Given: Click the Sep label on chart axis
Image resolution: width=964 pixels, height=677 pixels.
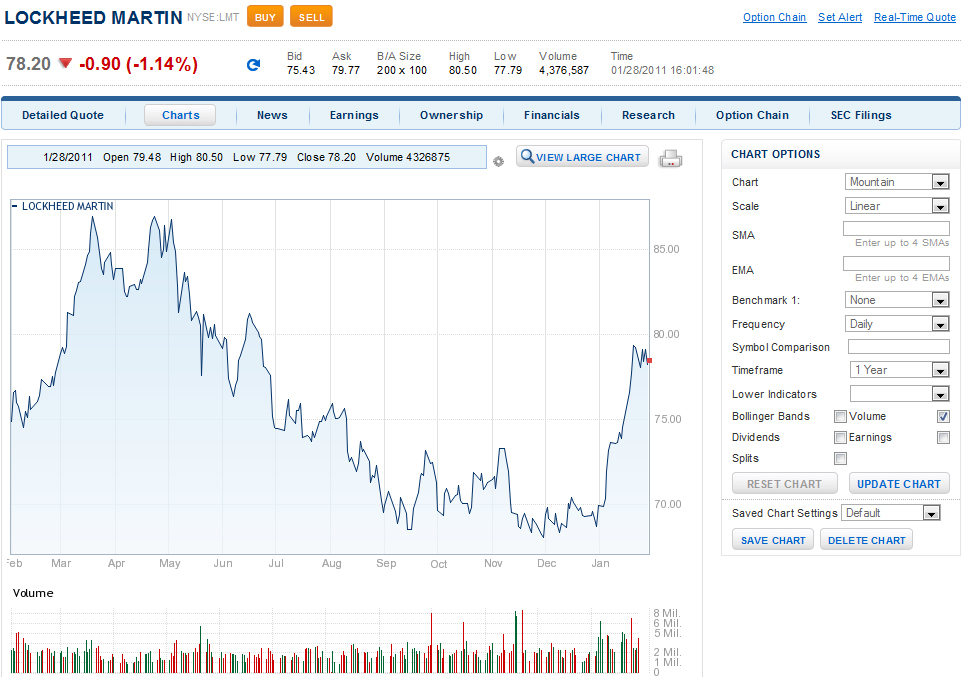Looking at the screenshot, I should tap(386, 563).
